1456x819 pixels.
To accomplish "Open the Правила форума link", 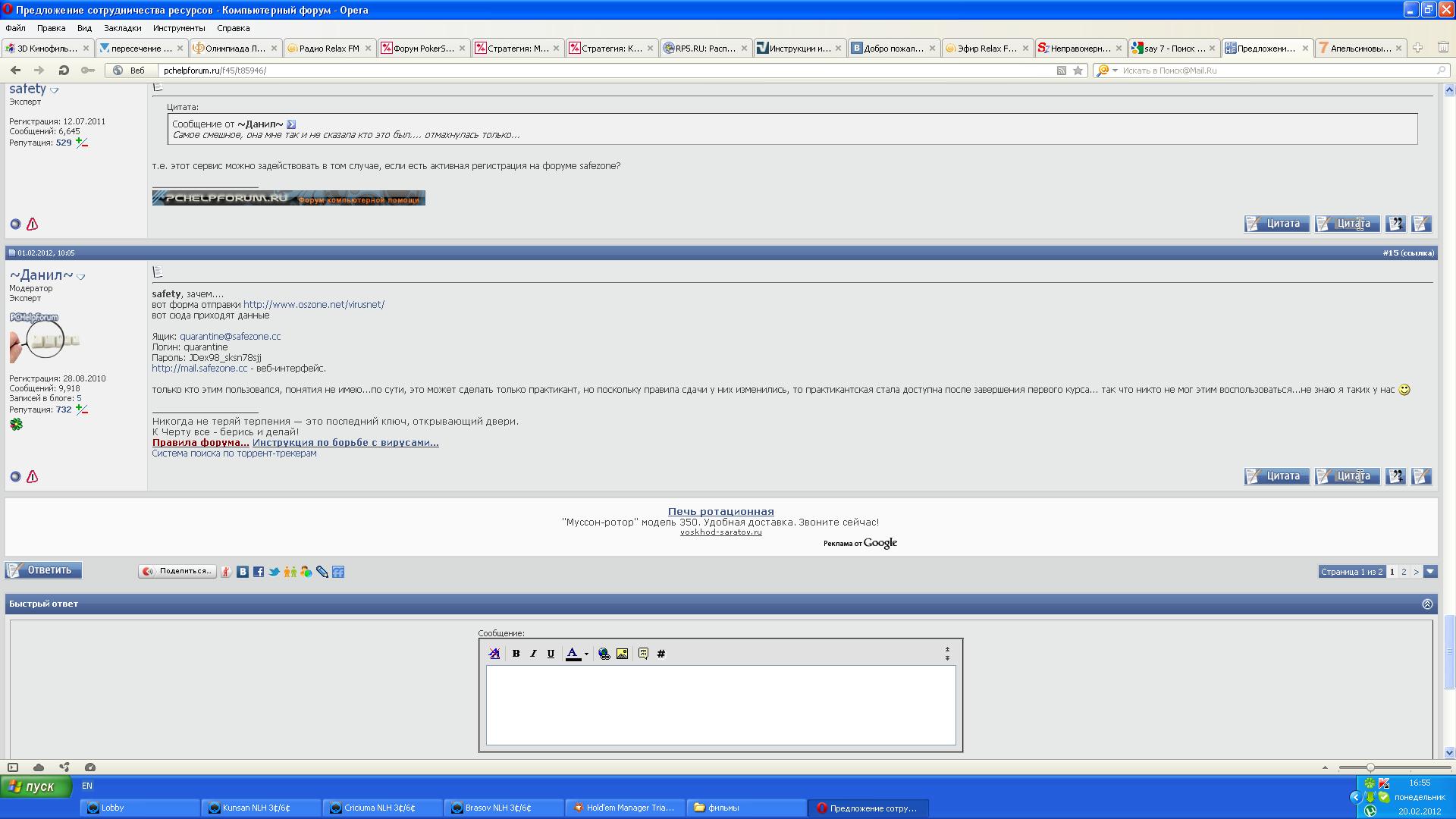I will (x=200, y=443).
